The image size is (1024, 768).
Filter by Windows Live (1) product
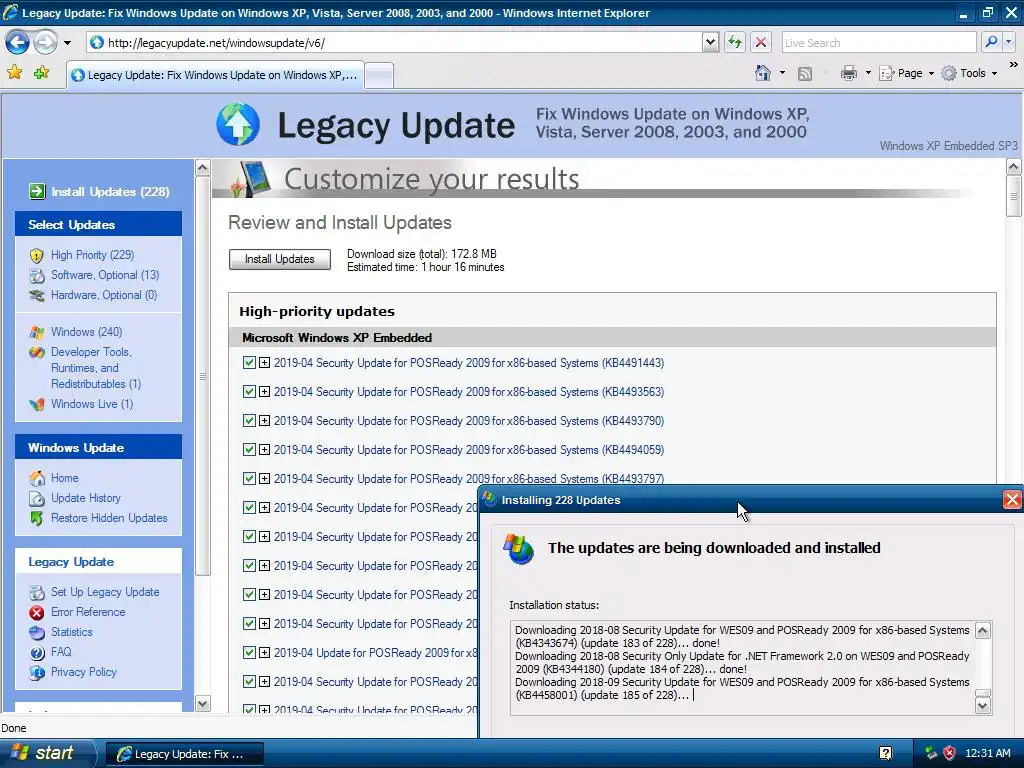pyautogui.click(x=91, y=404)
